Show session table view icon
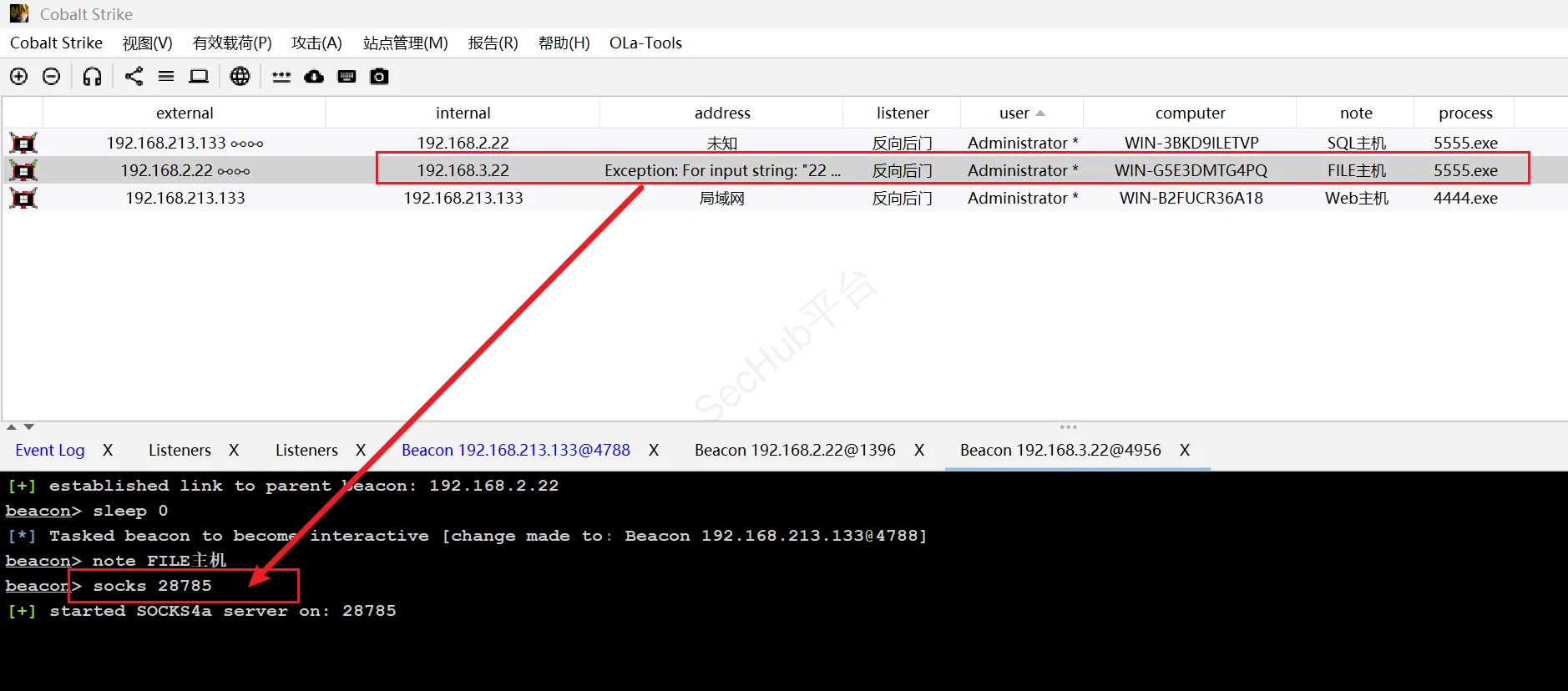The image size is (1568, 691). (x=166, y=77)
